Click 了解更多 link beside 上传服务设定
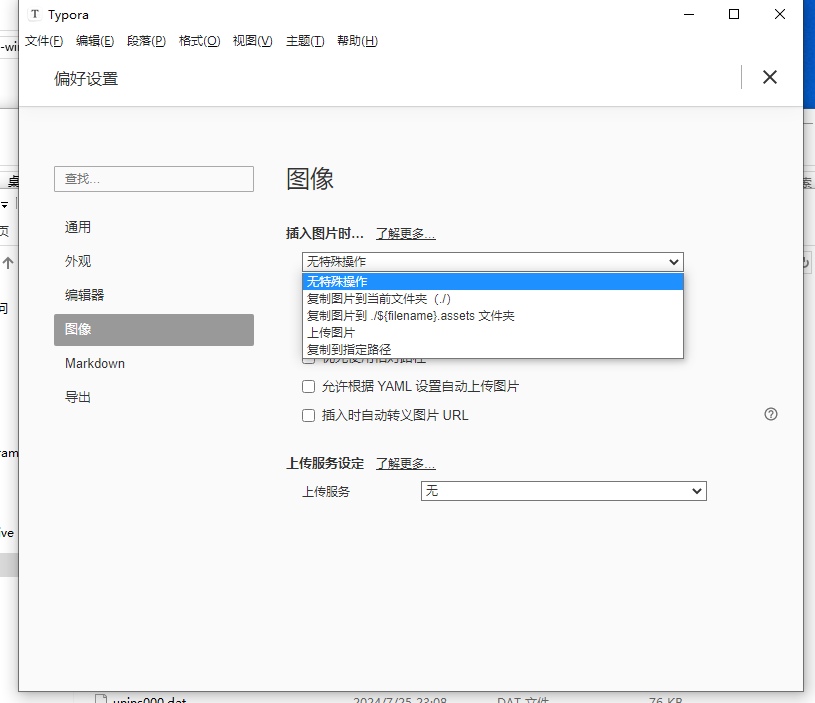Viewport: 815px width, 703px height. [405, 463]
